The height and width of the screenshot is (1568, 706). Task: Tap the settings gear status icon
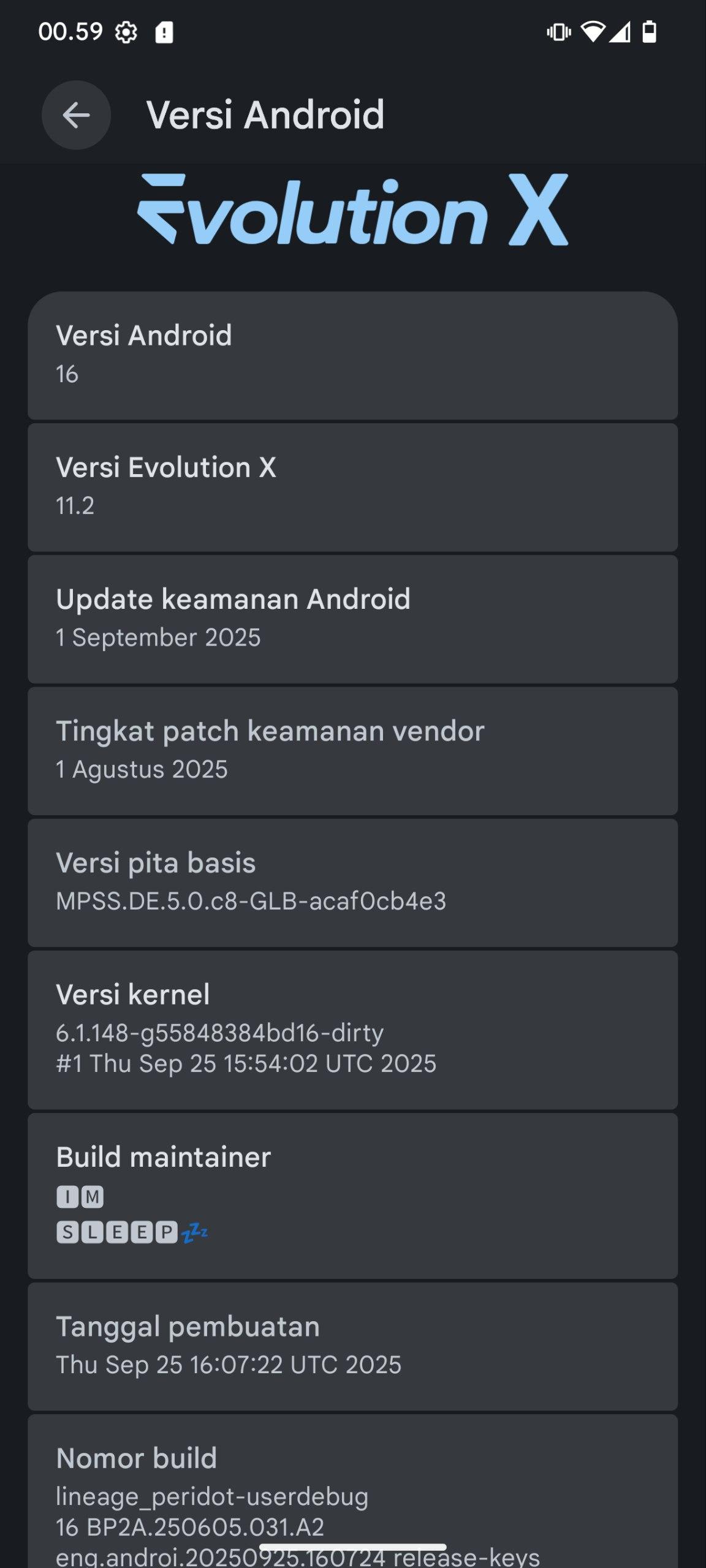click(126, 32)
